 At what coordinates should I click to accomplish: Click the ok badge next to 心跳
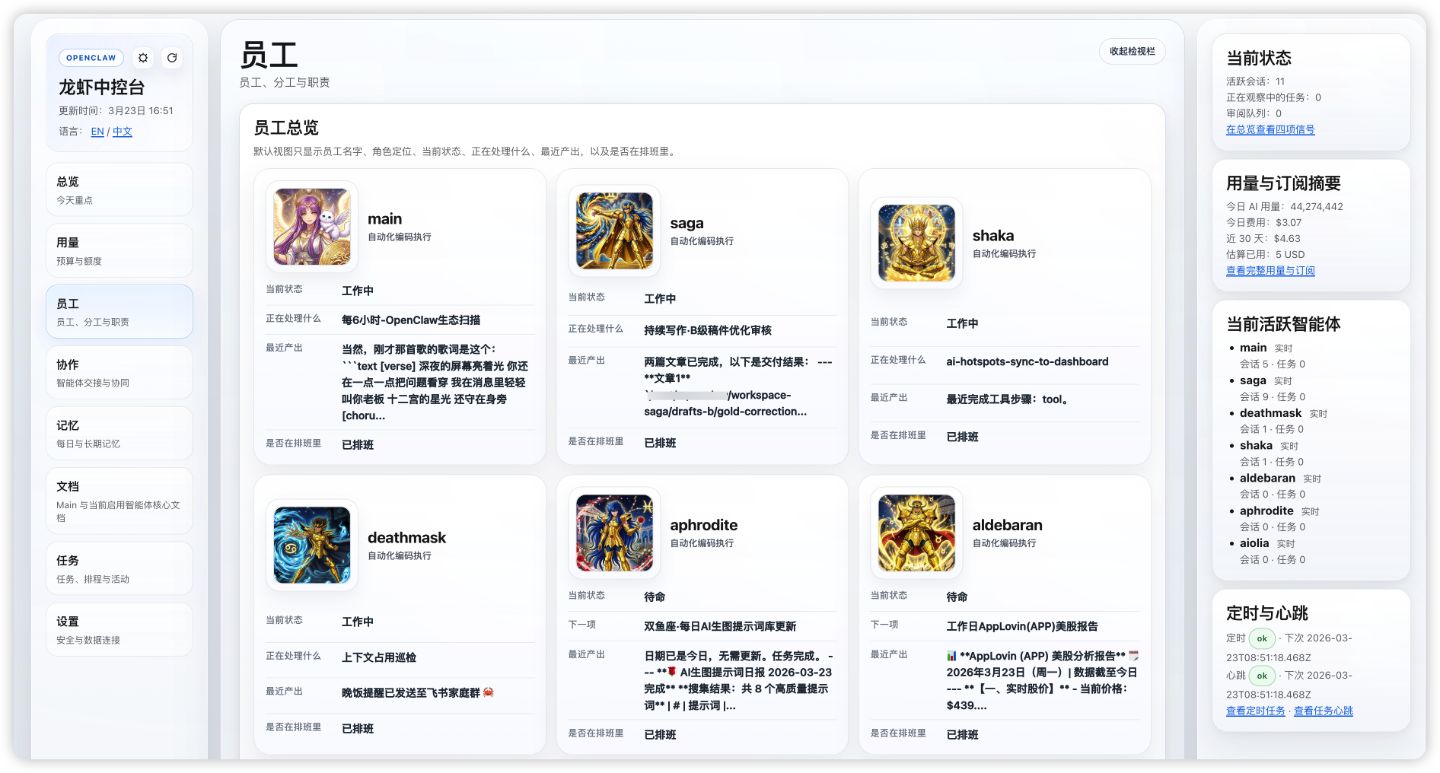click(x=1262, y=675)
